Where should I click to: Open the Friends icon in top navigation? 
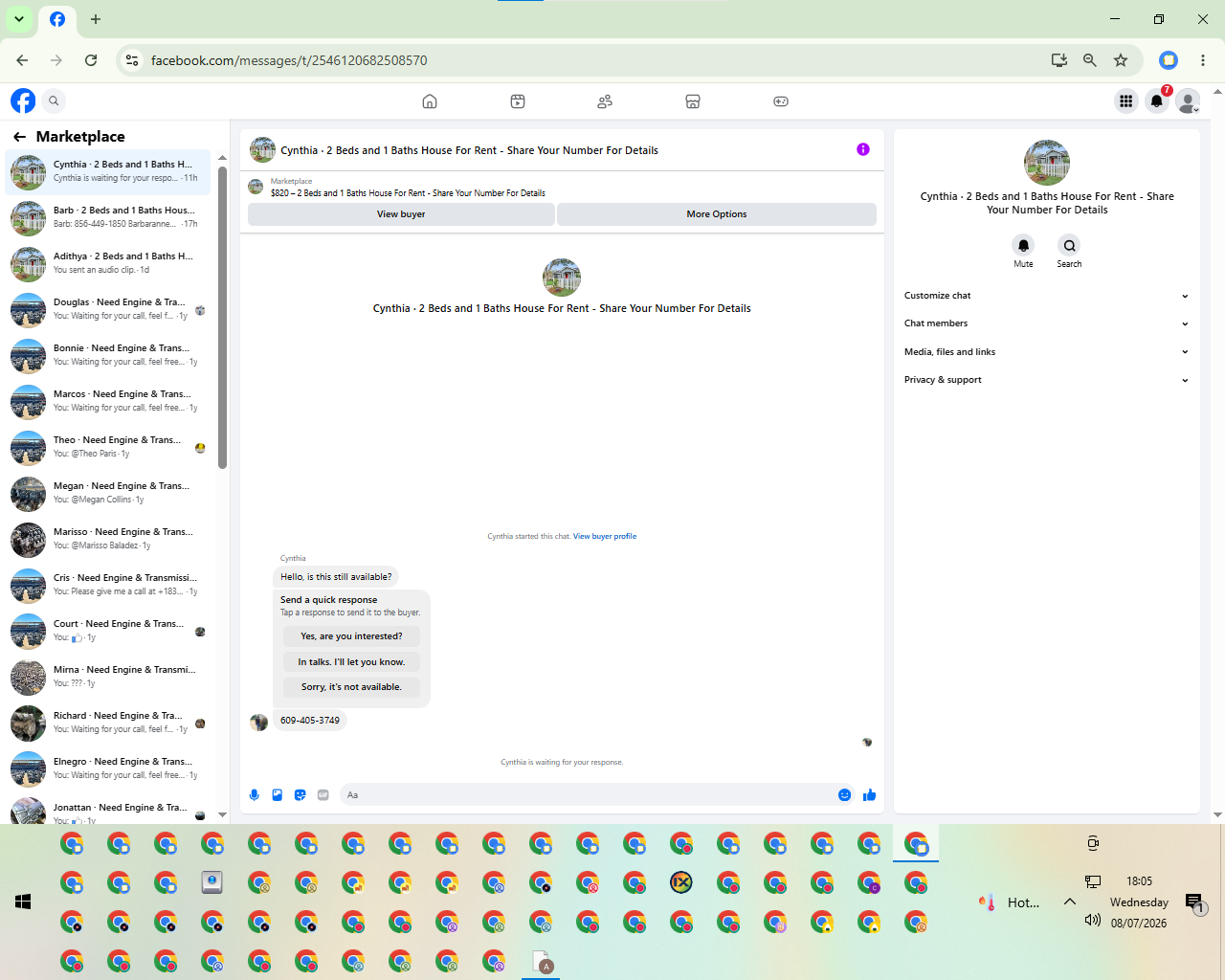coord(605,101)
